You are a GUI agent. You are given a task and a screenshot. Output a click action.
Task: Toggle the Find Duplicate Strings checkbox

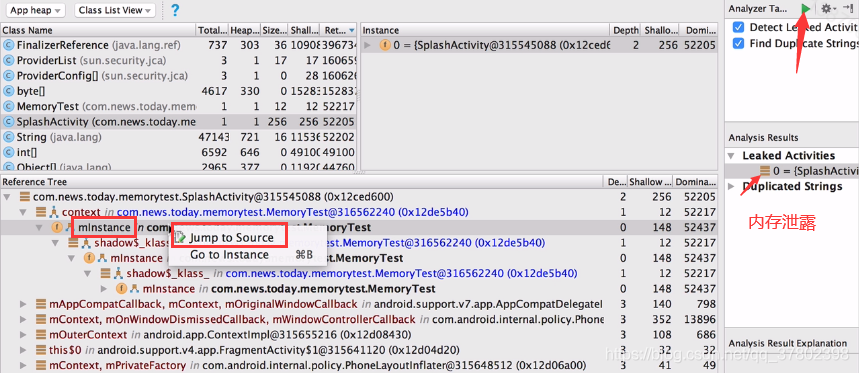(x=738, y=43)
